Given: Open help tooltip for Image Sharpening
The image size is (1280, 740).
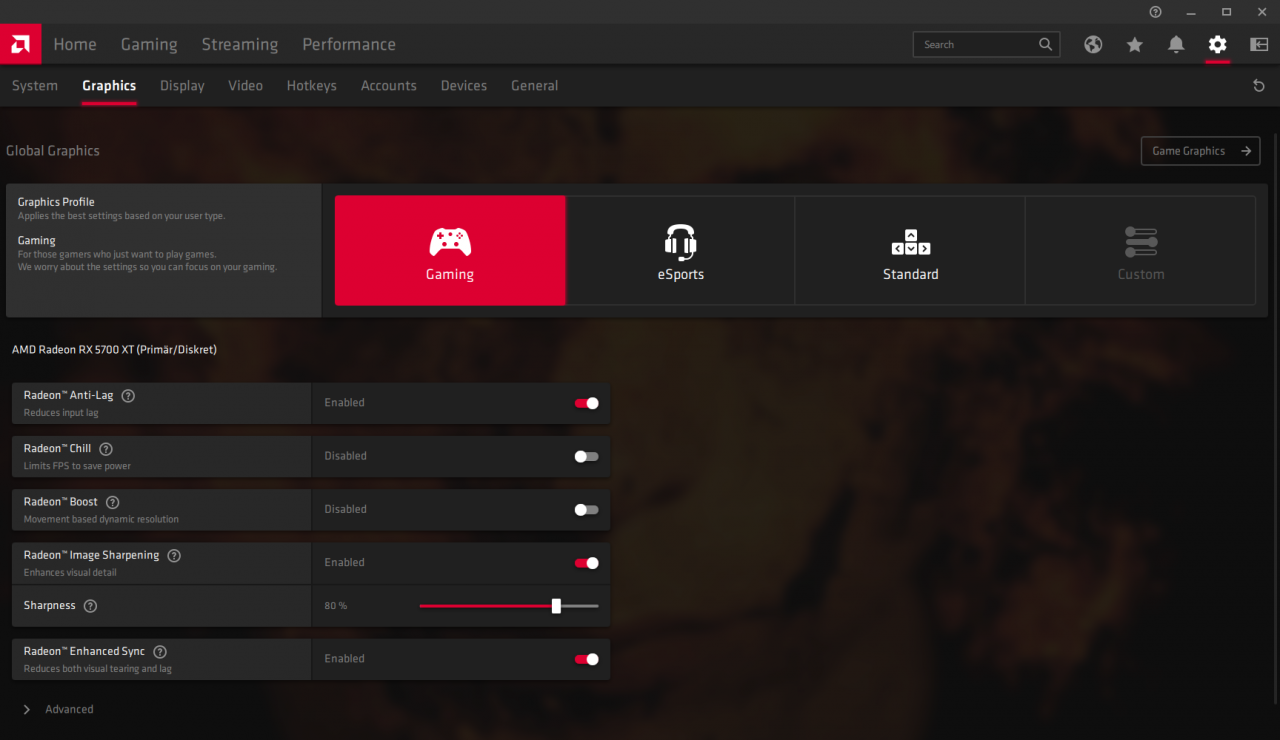Looking at the screenshot, I should 174,556.
